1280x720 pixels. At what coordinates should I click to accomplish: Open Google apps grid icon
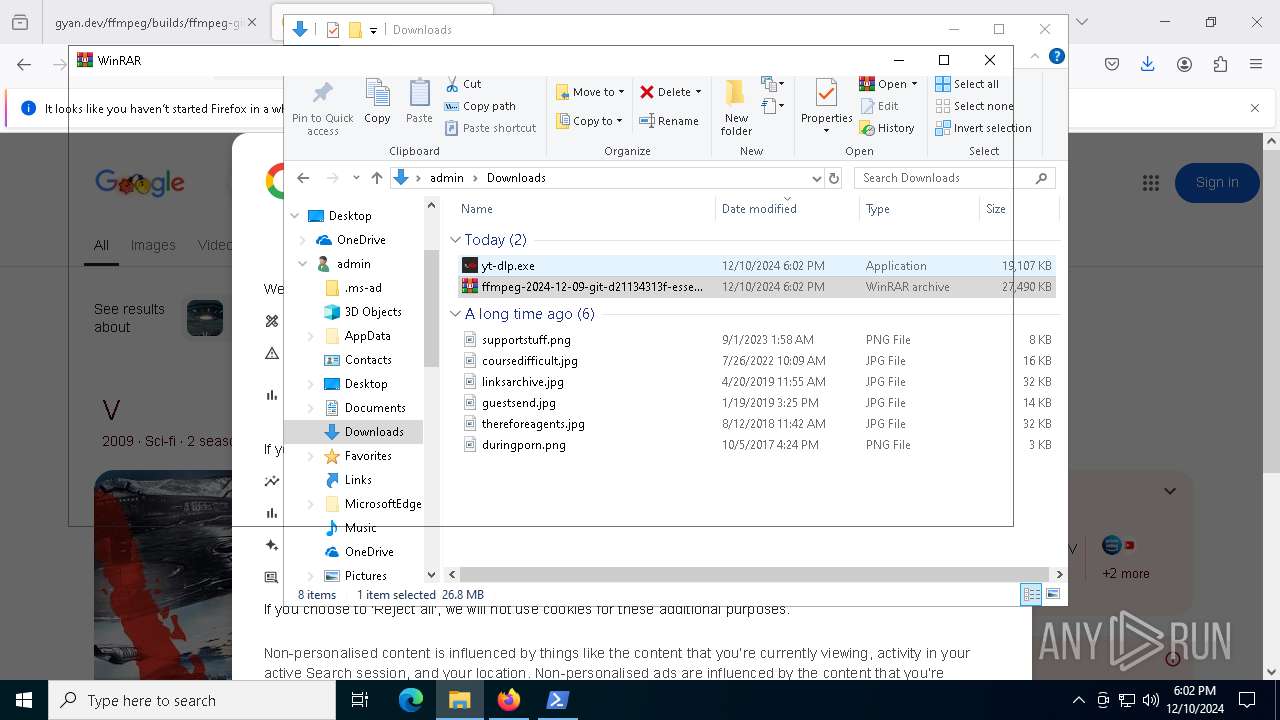[x=1151, y=183]
